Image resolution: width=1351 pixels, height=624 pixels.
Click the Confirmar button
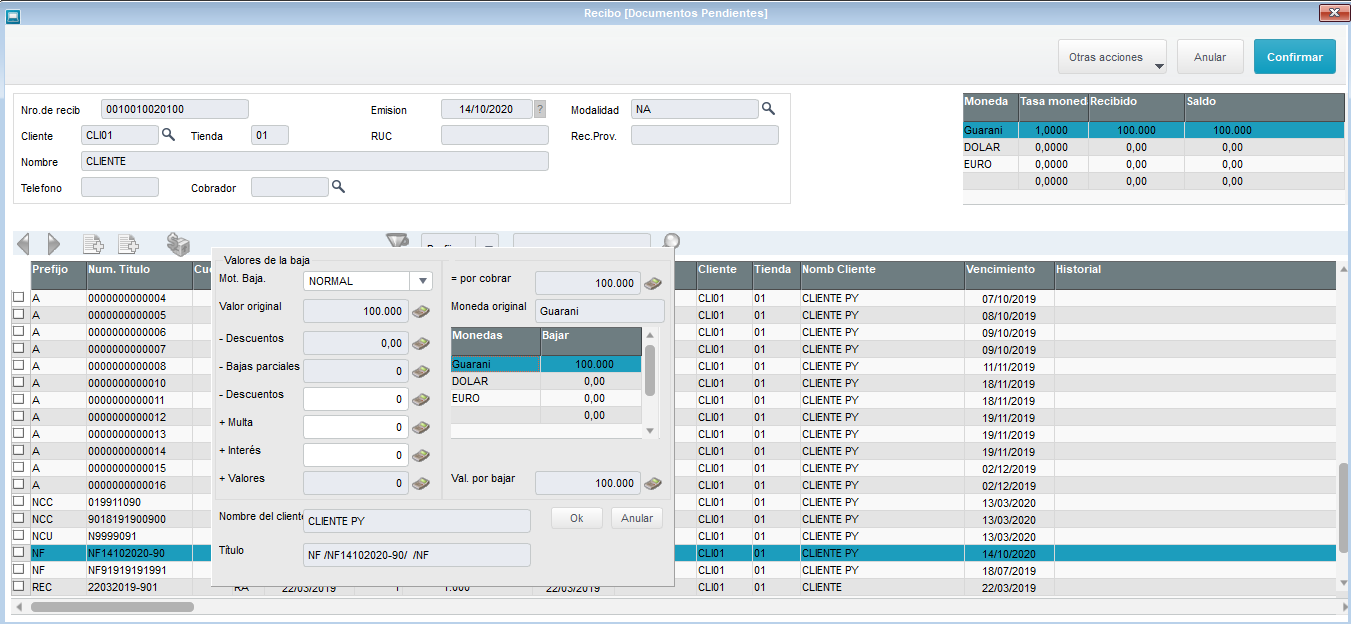click(x=1294, y=57)
